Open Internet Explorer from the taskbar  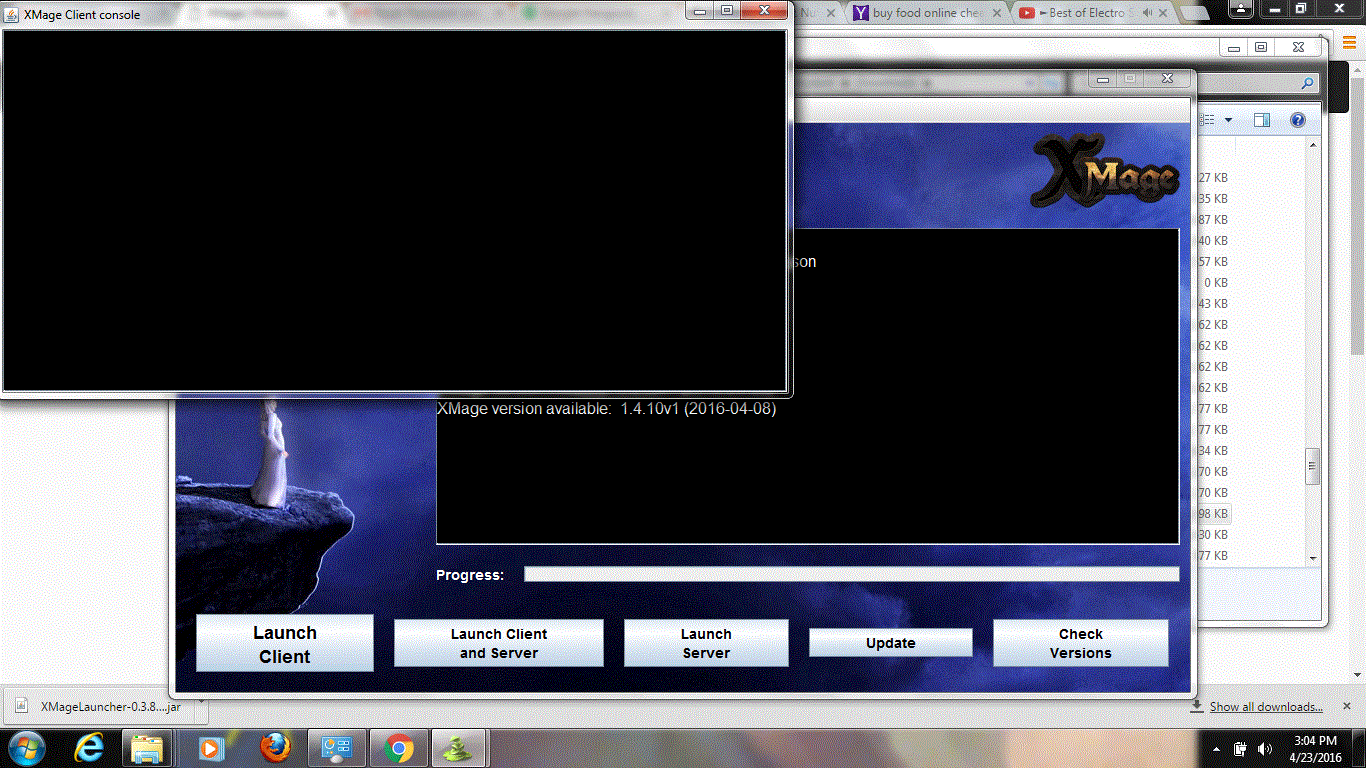[90, 748]
